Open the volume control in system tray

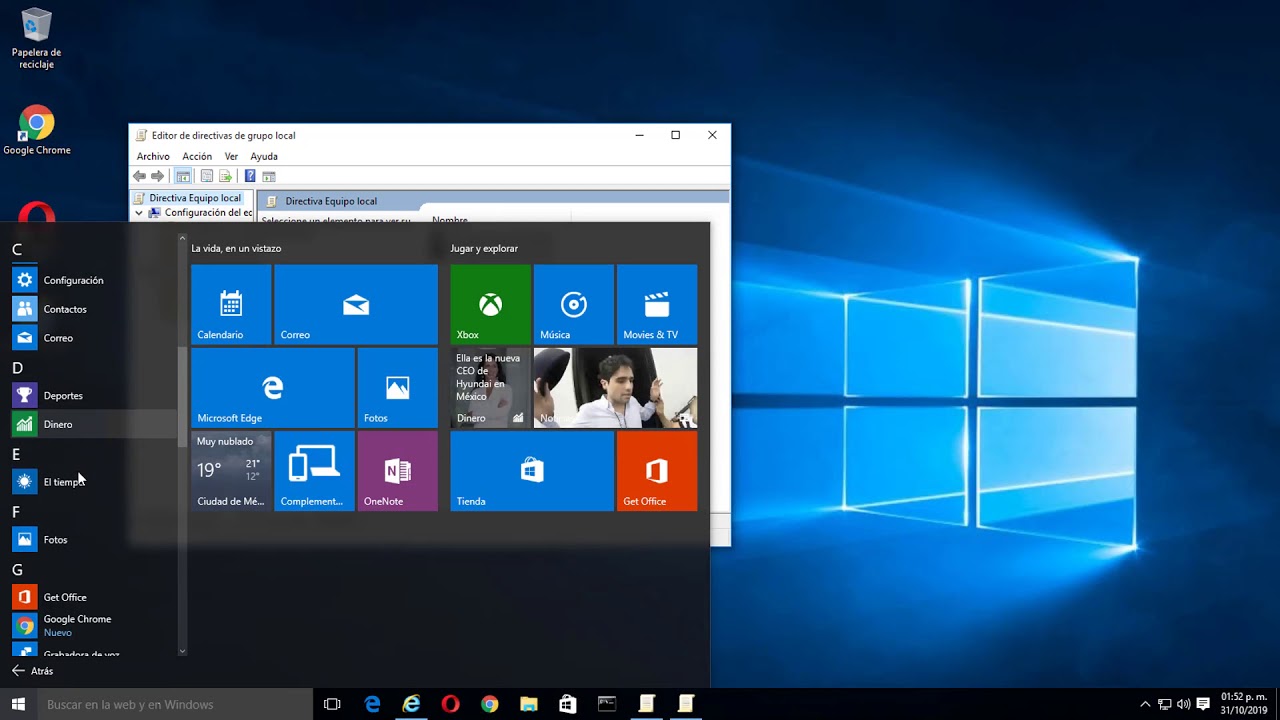point(1184,704)
